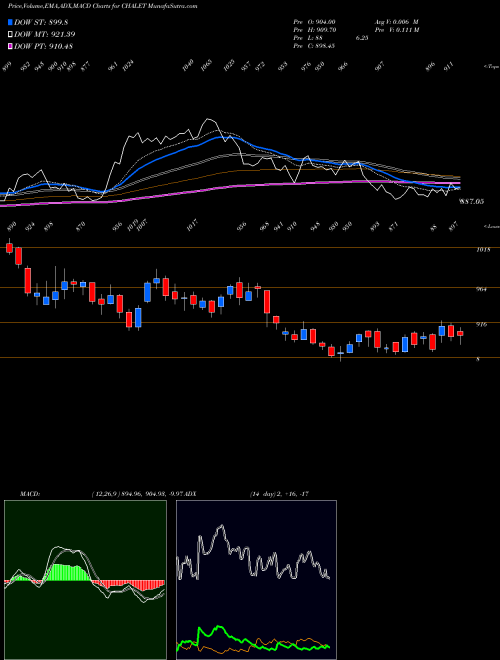
Task: Click the 'Pre C: 898.45' value
Action: point(314,46)
